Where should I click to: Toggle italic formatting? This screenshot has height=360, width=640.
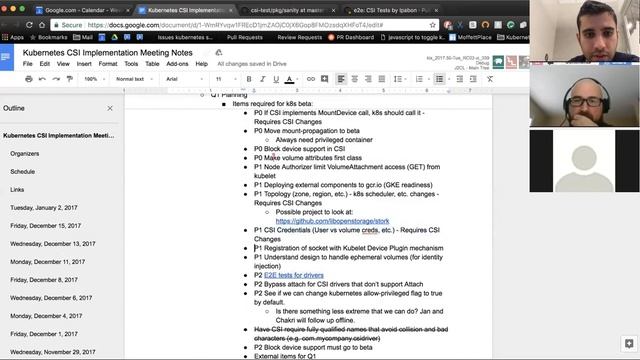tap(262, 79)
